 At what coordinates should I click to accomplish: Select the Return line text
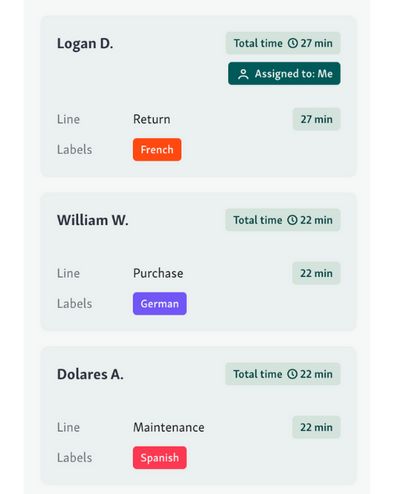pos(152,119)
